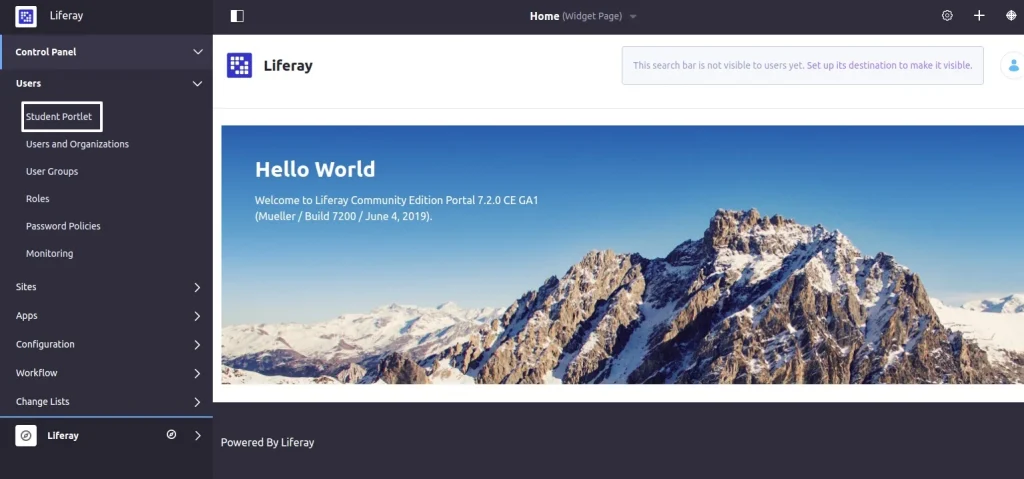
Task: Click the plus icon to add widgets
Action: (x=979, y=16)
